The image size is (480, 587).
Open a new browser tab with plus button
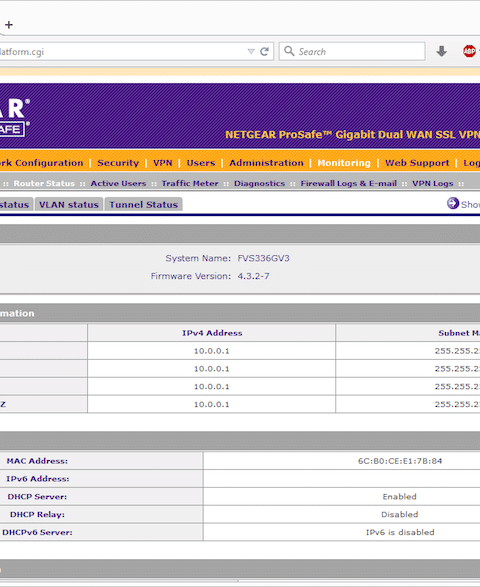coord(9,25)
